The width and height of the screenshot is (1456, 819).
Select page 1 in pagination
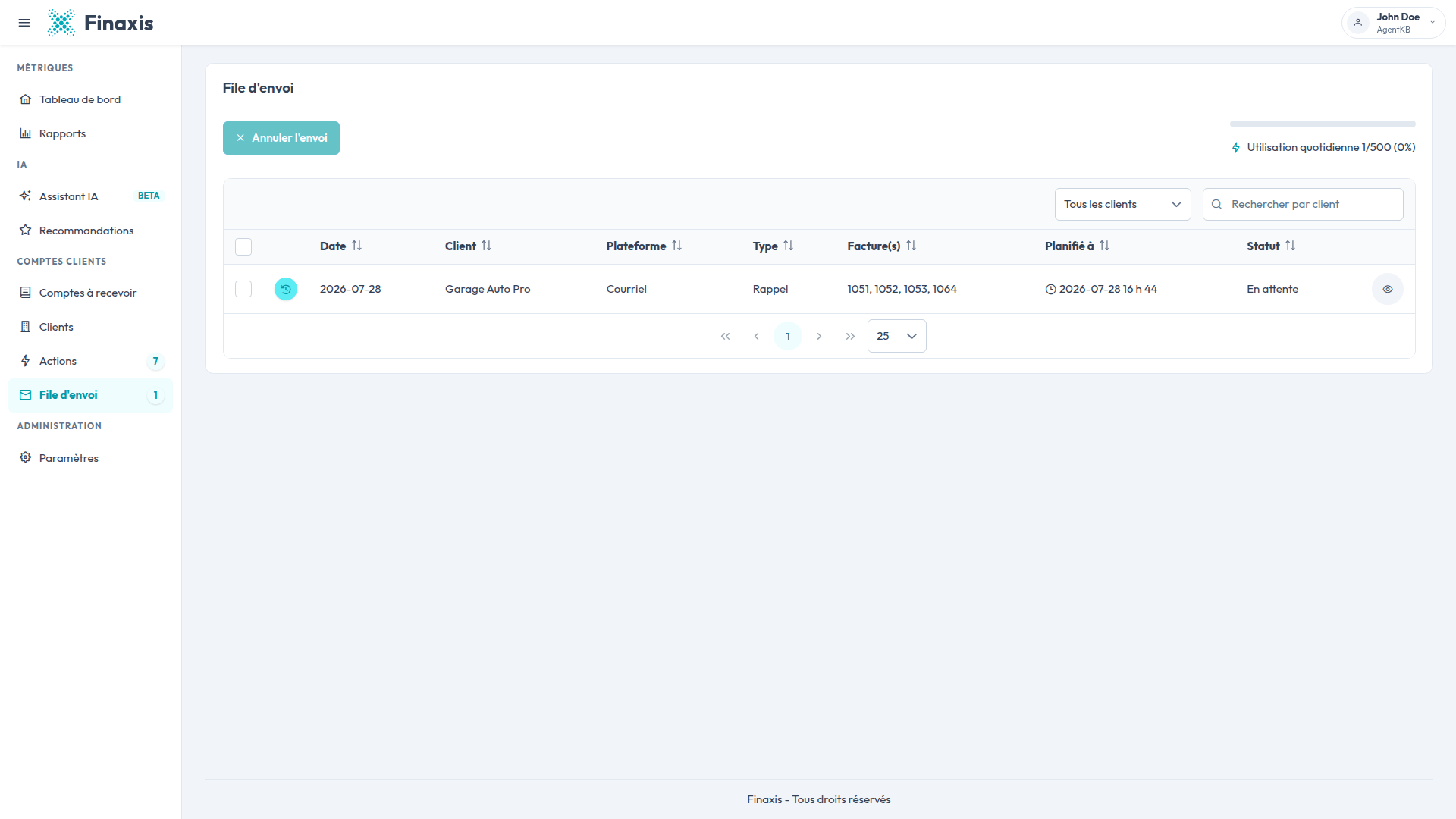pyautogui.click(x=788, y=336)
